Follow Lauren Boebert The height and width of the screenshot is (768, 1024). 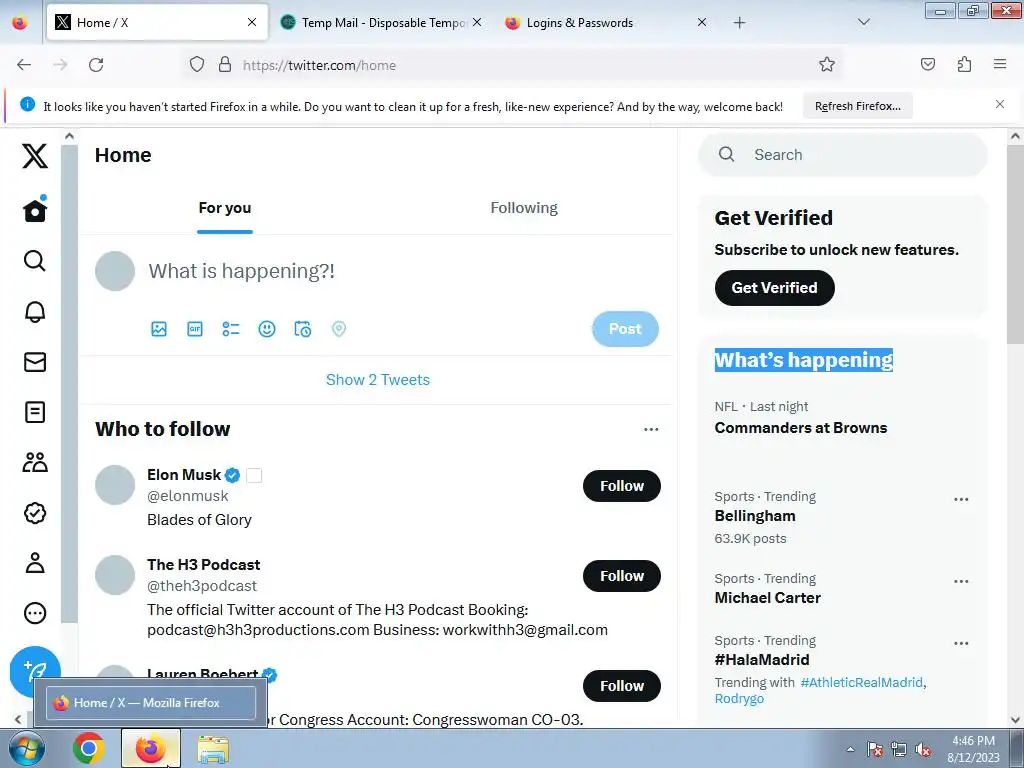tap(622, 686)
